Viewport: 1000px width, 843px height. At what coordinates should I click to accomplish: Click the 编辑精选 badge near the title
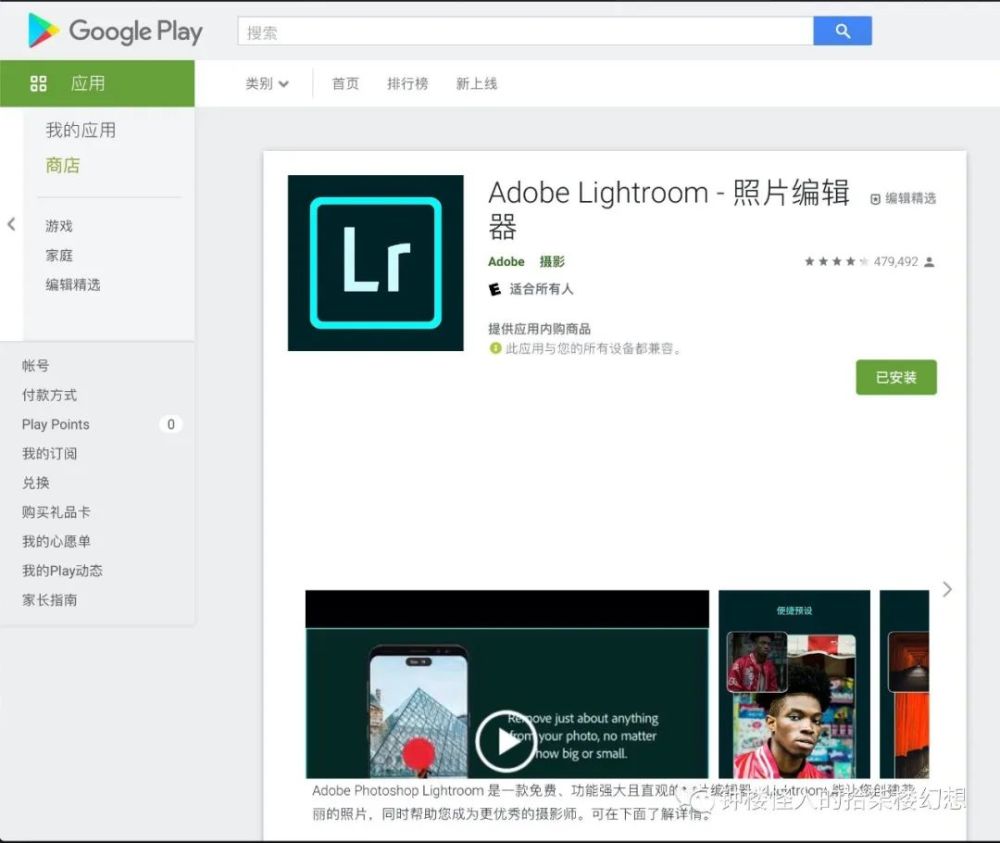[903, 198]
